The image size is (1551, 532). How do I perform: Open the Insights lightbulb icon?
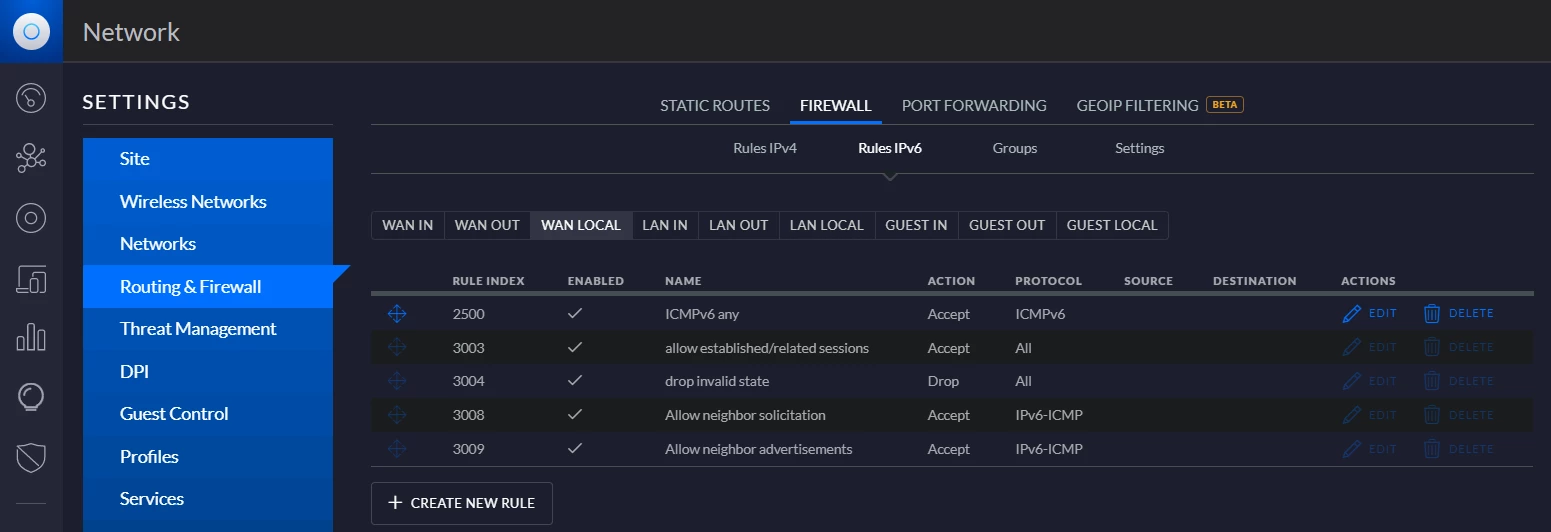(x=31, y=397)
